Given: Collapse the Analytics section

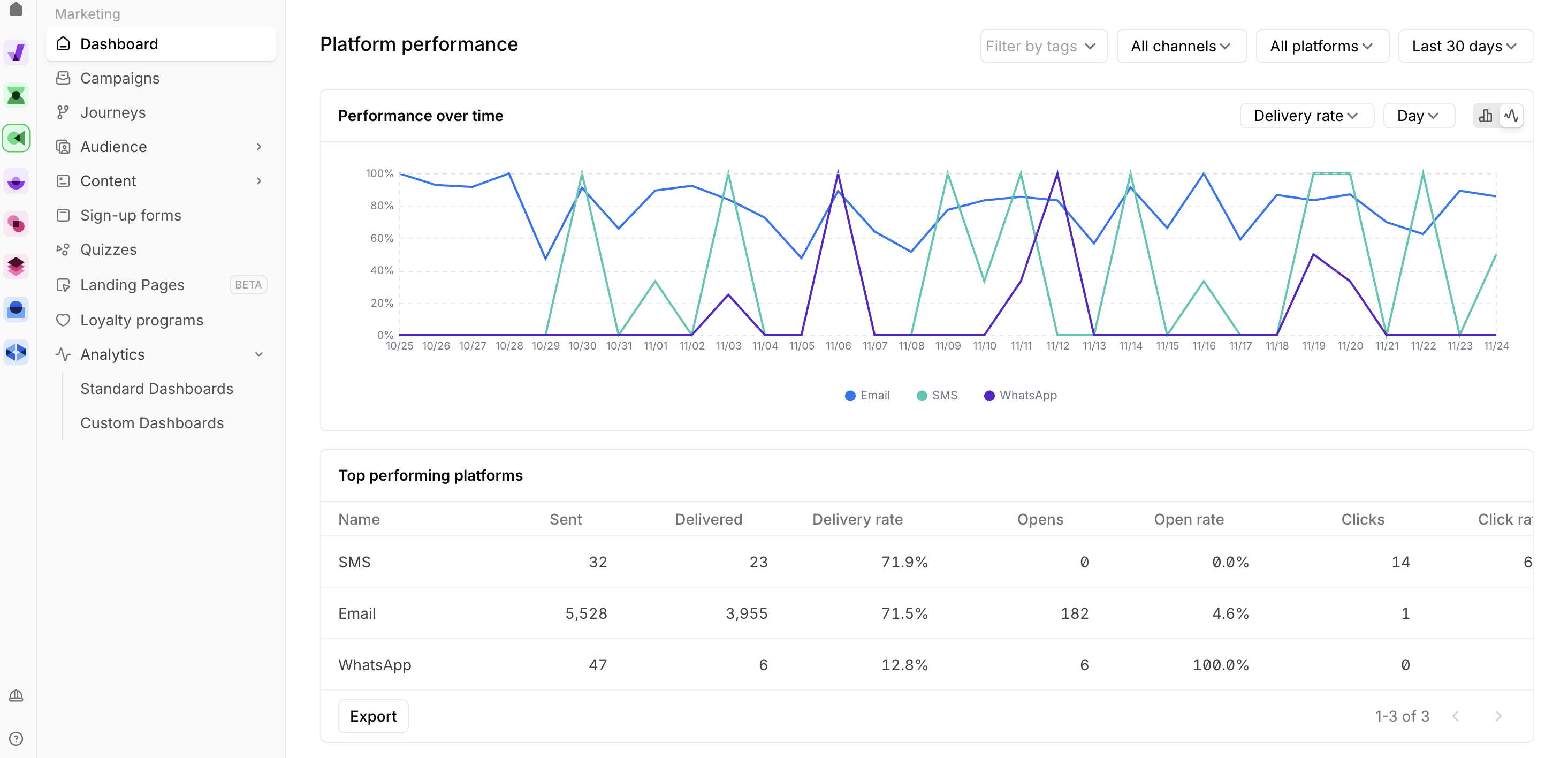Looking at the screenshot, I should coord(258,354).
